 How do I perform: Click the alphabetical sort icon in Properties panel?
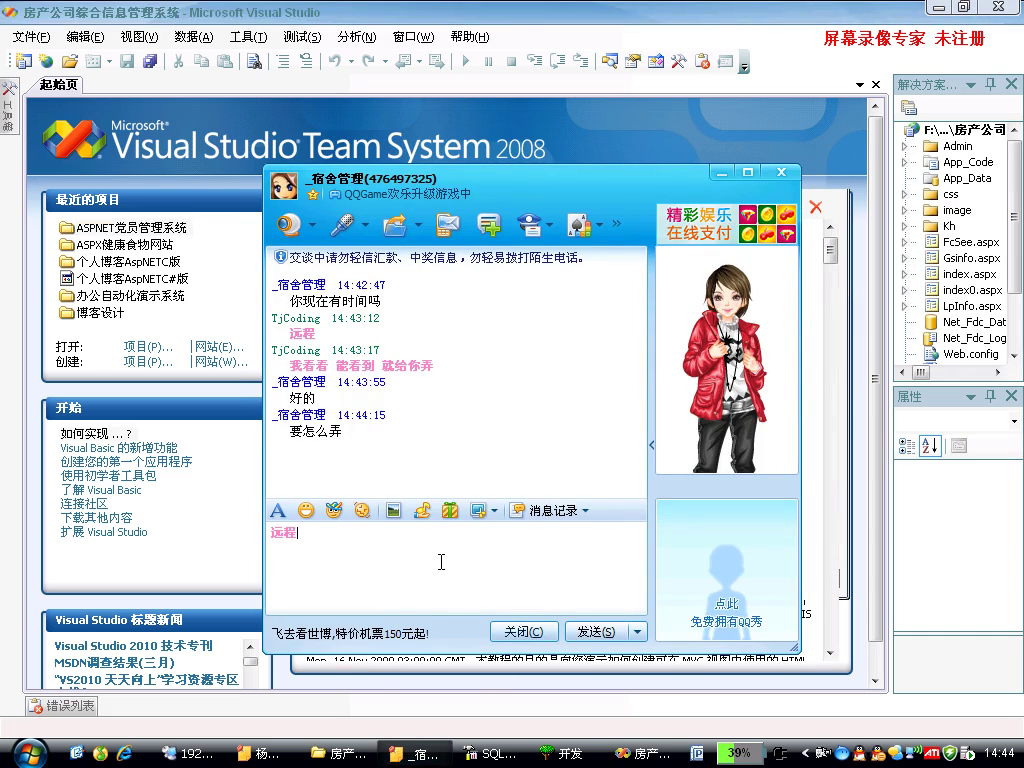930,446
